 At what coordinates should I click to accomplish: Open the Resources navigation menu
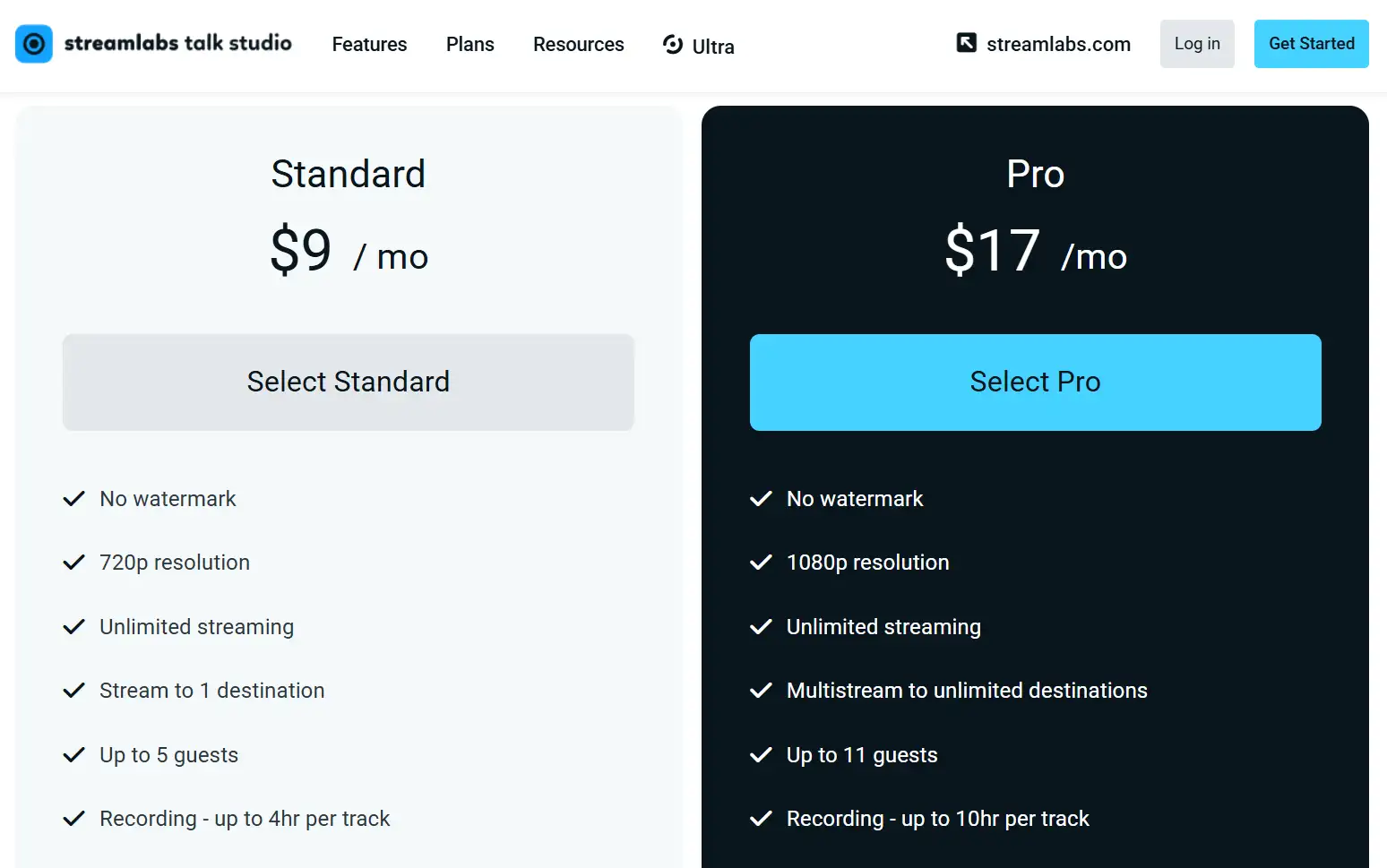579,45
